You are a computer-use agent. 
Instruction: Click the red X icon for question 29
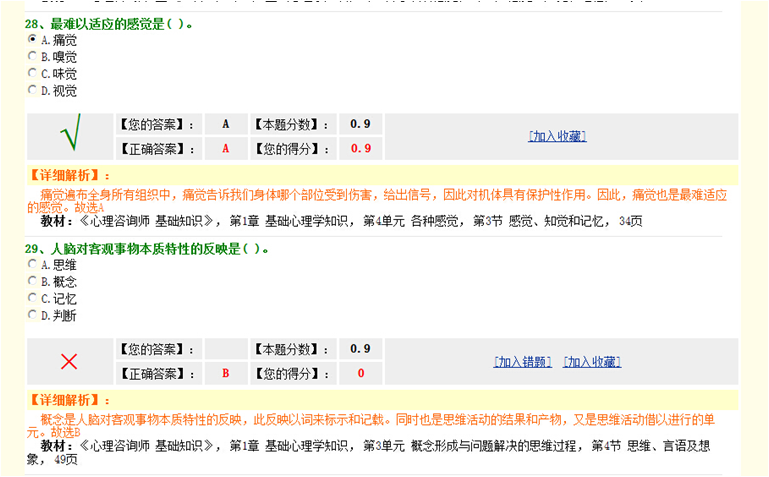tap(69, 361)
